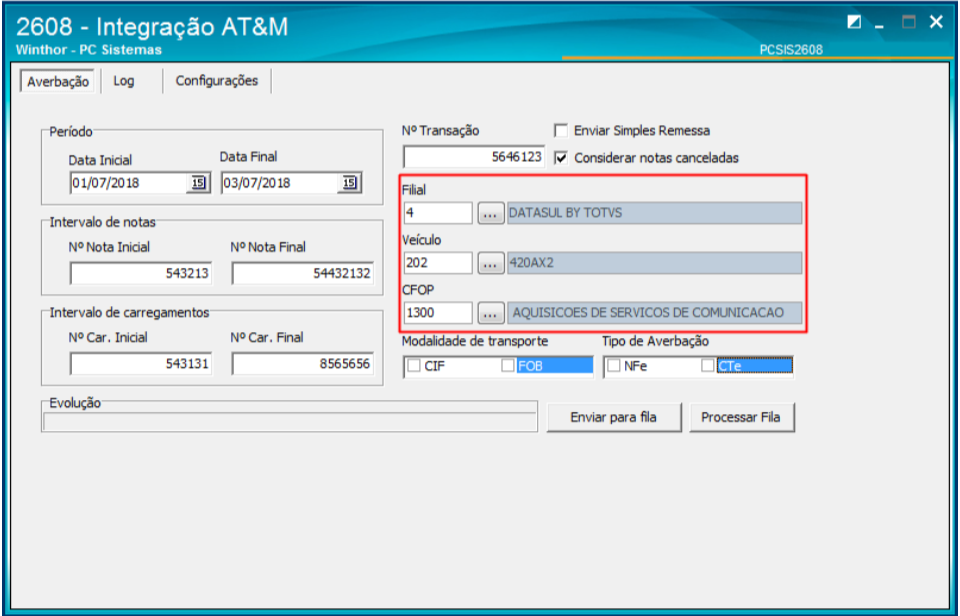Screen dimensions: 960x616
Task: Click the title bar compact-mode icon
Action: (x=853, y=22)
